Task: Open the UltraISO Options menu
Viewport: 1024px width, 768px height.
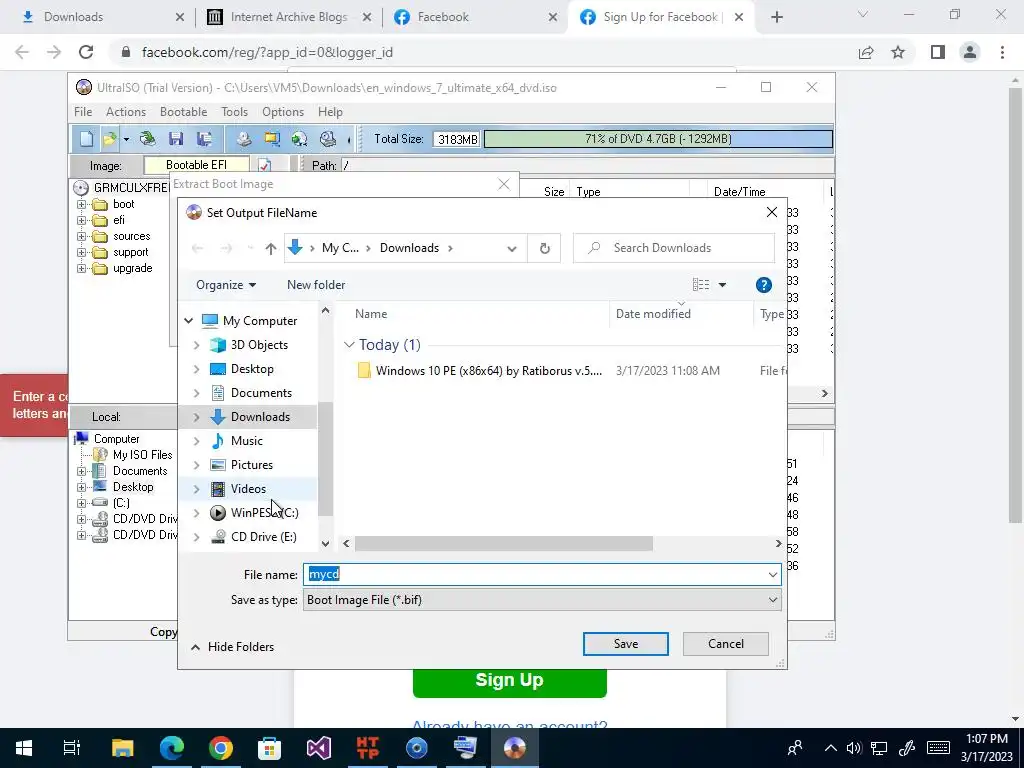Action: (283, 112)
